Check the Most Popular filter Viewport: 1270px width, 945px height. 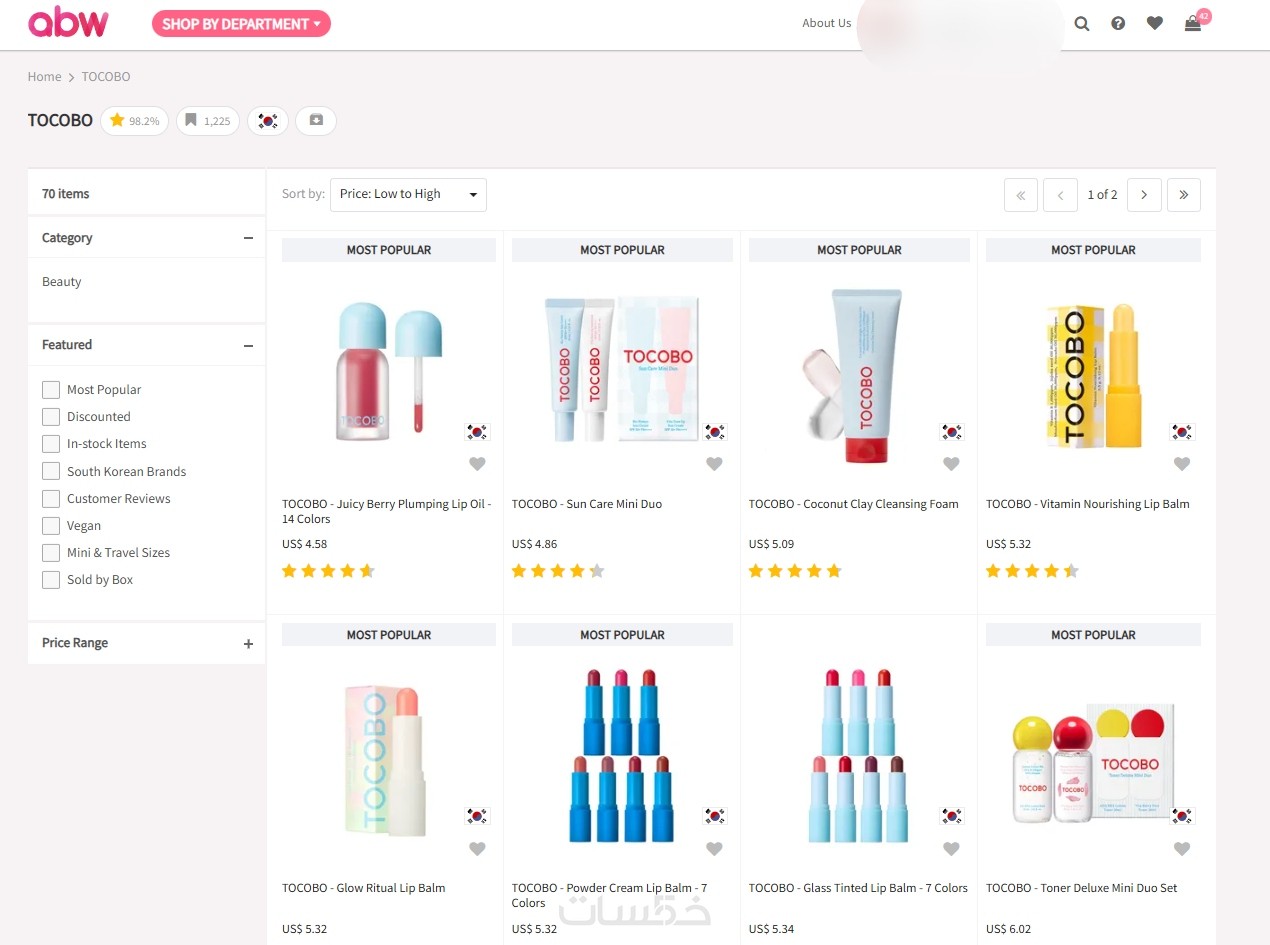pos(51,389)
